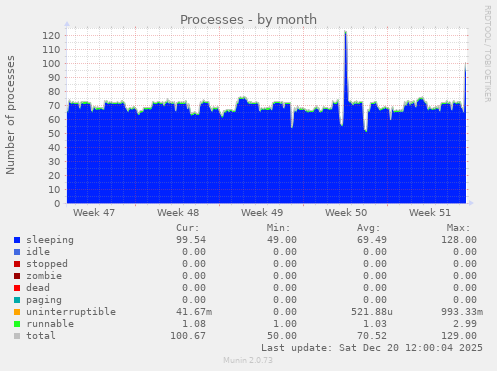This screenshot has height=371, width=497.
Task: Click runnable maximum value 2.99
Action: coord(465,324)
